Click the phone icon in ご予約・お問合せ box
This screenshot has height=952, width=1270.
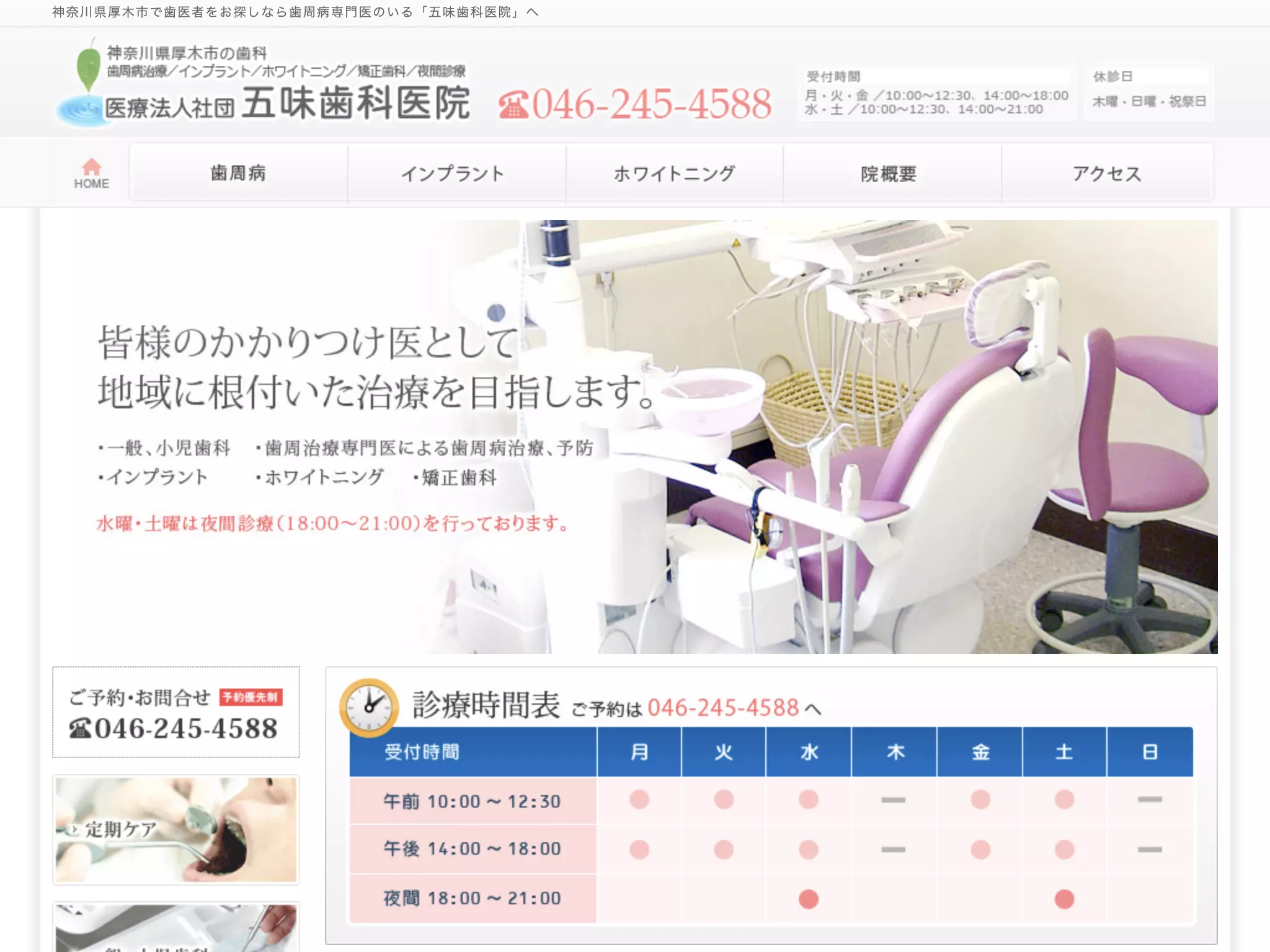(81, 728)
